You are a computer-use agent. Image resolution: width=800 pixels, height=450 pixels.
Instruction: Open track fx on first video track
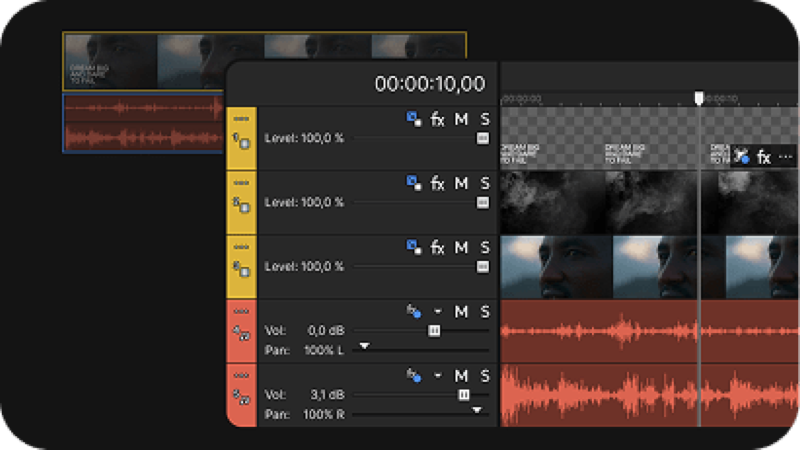[437, 119]
